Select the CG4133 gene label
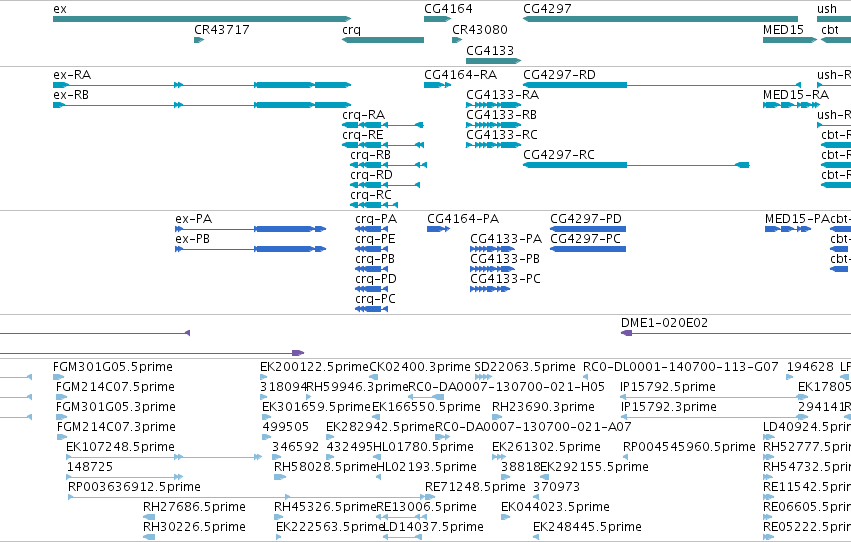Image resolution: width=851 pixels, height=542 pixels. [x=490, y=50]
